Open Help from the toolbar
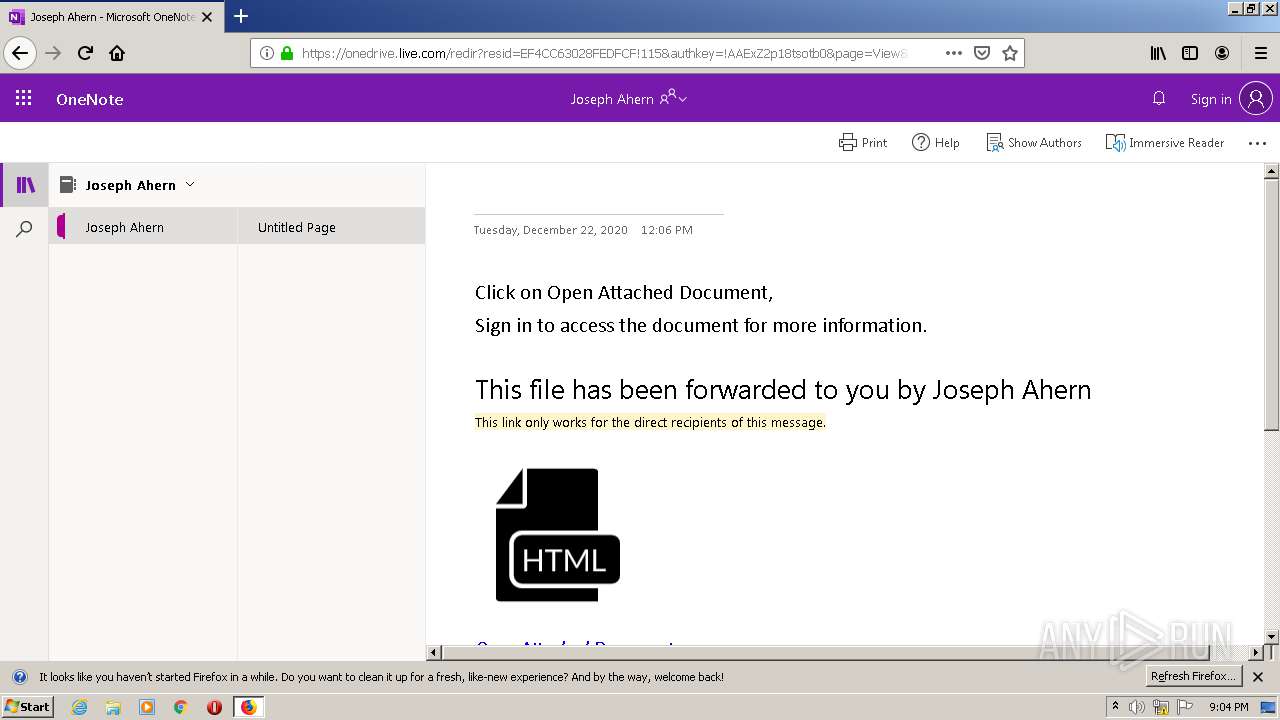The width and height of the screenshot is (1280, 720). coord(936,142)
